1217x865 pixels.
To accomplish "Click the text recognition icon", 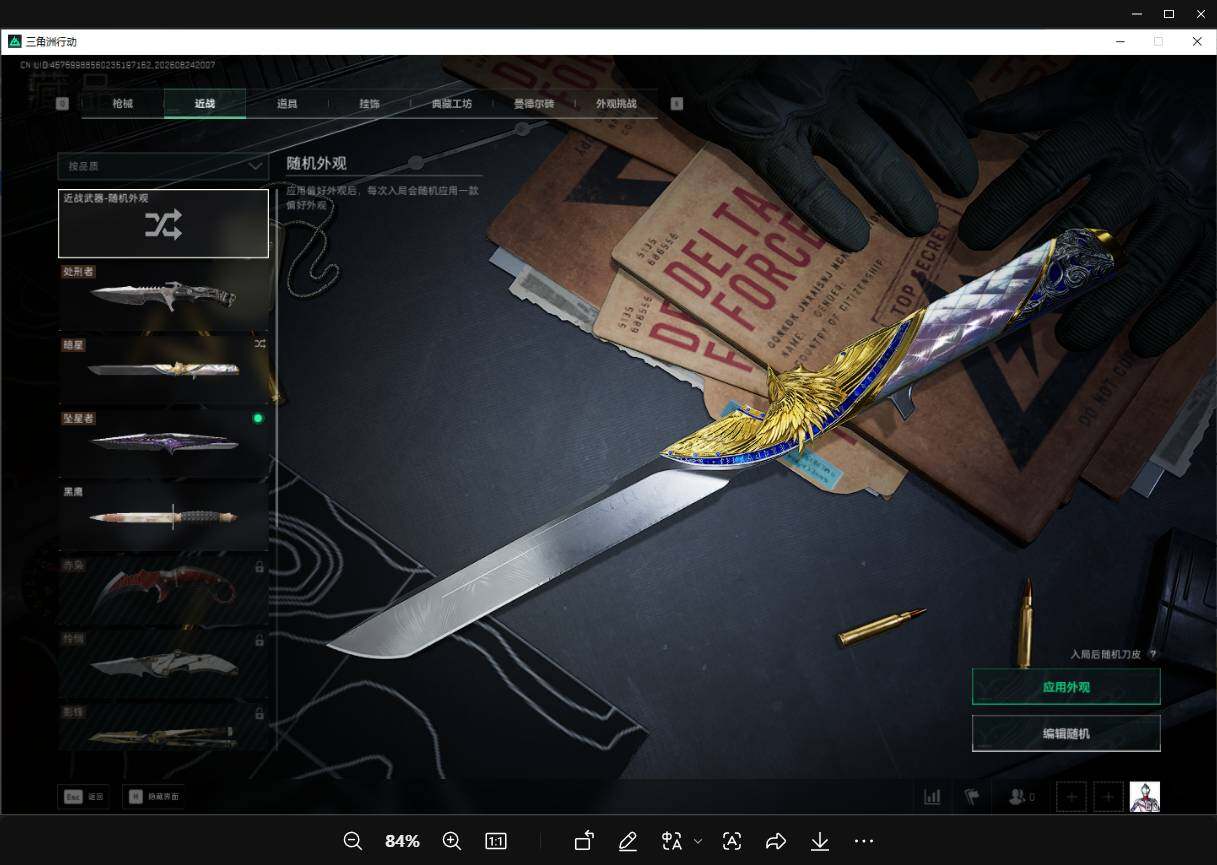I will click(x=732, y=841).
